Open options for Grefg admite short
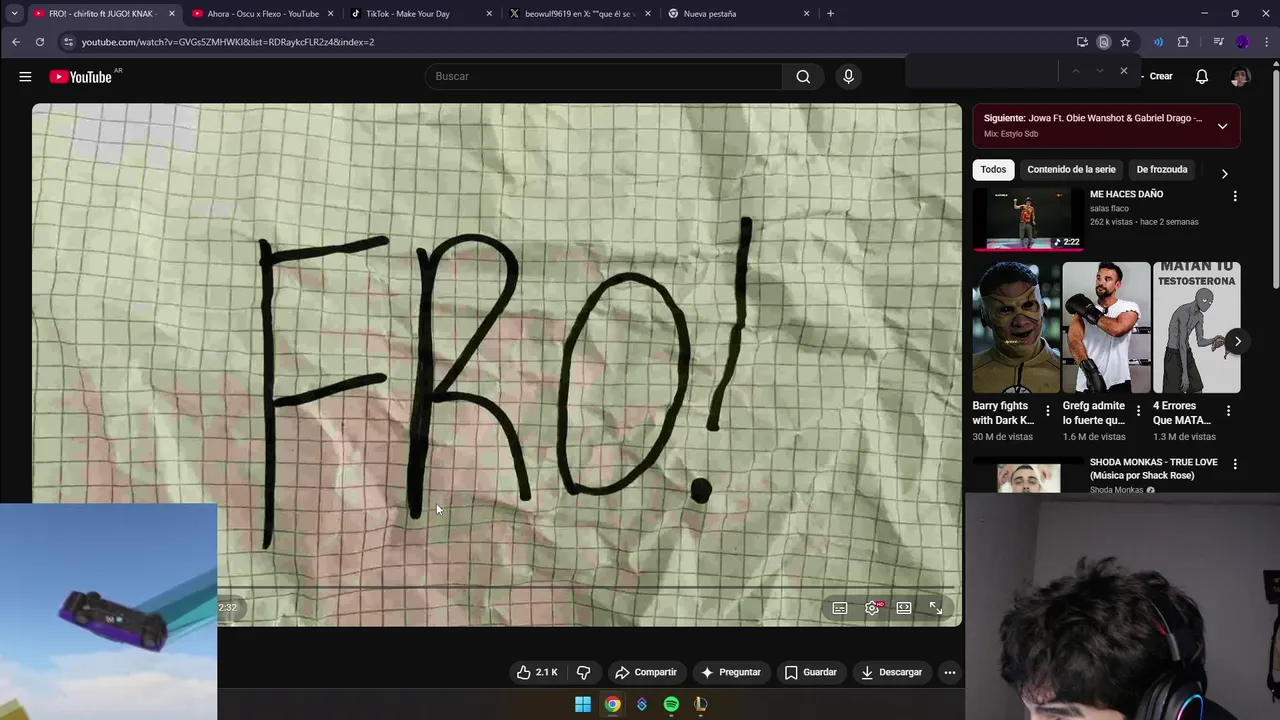 1138,411
